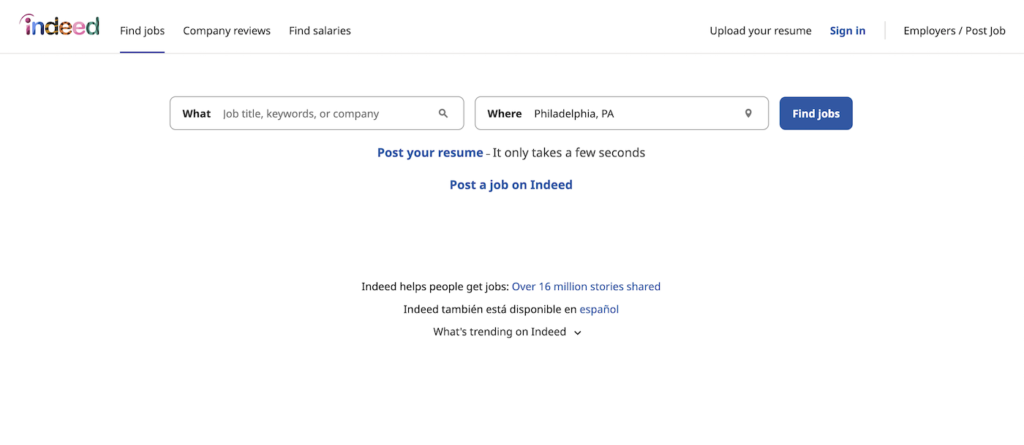
Task: Focus the Where location input field
Action: pos(622,113)
